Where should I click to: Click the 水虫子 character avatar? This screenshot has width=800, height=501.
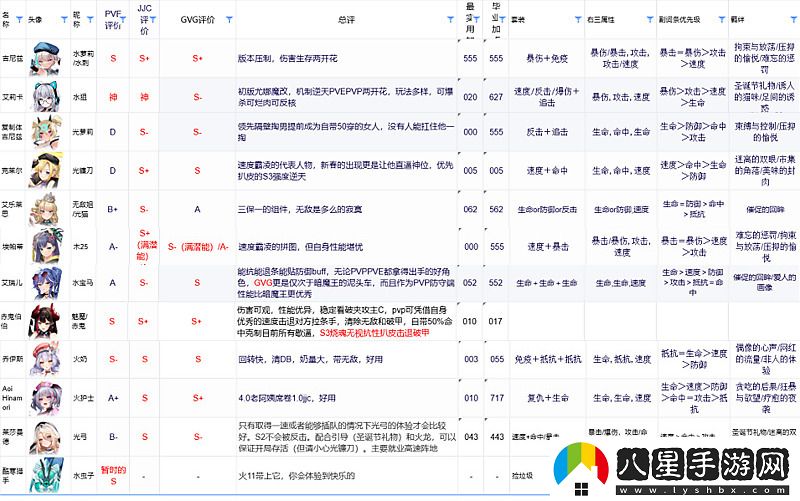click(x=47, y=475)
